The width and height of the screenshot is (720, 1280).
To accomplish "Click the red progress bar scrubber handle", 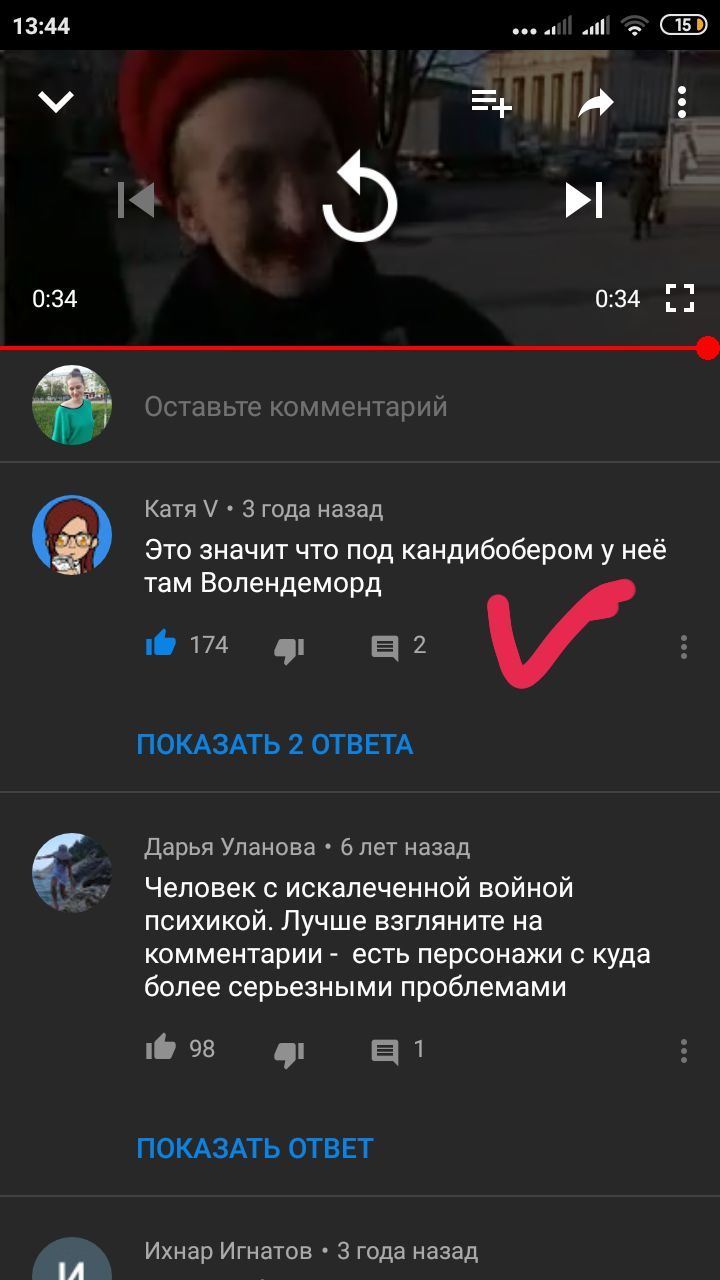I will coord(707,348).
